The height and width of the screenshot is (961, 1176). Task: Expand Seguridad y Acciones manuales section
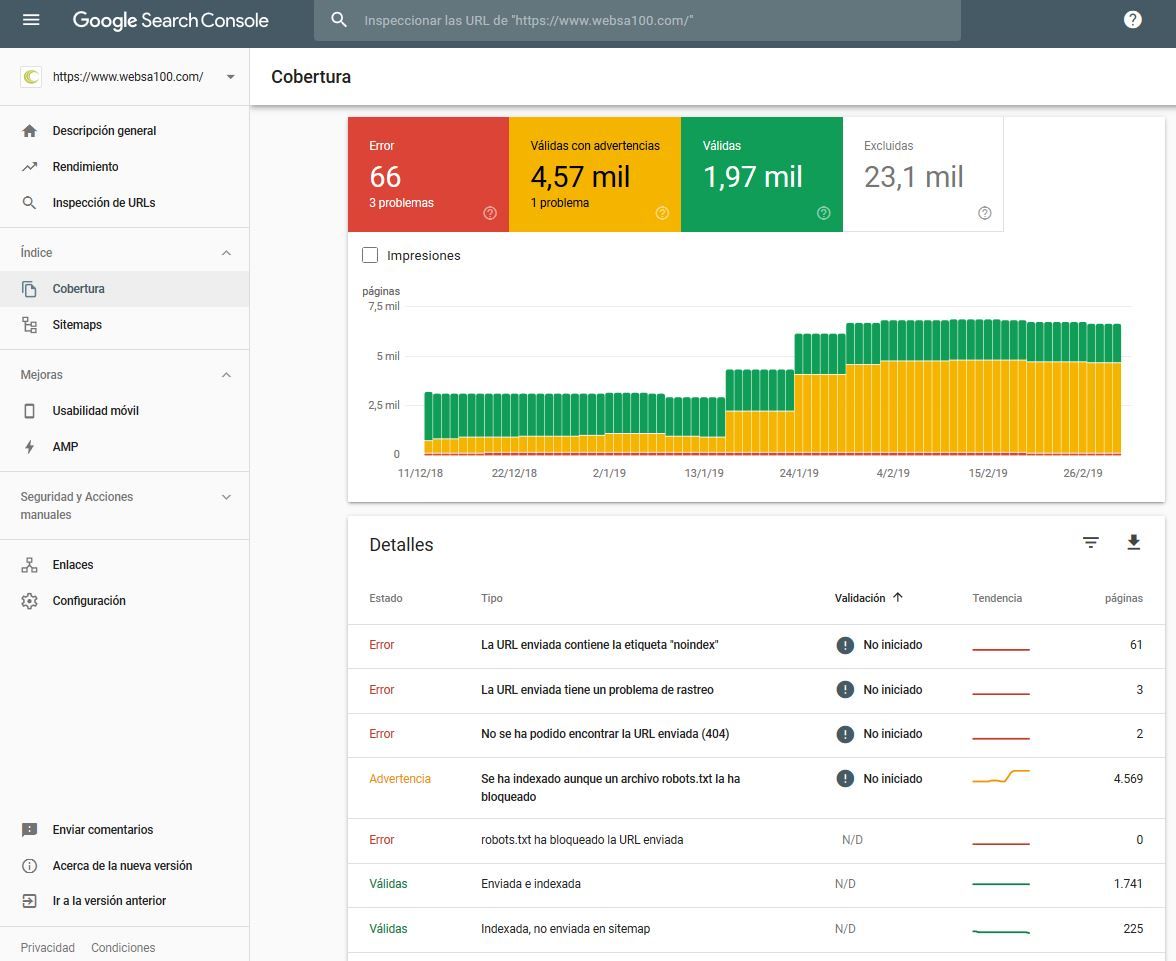click(226, 497)
